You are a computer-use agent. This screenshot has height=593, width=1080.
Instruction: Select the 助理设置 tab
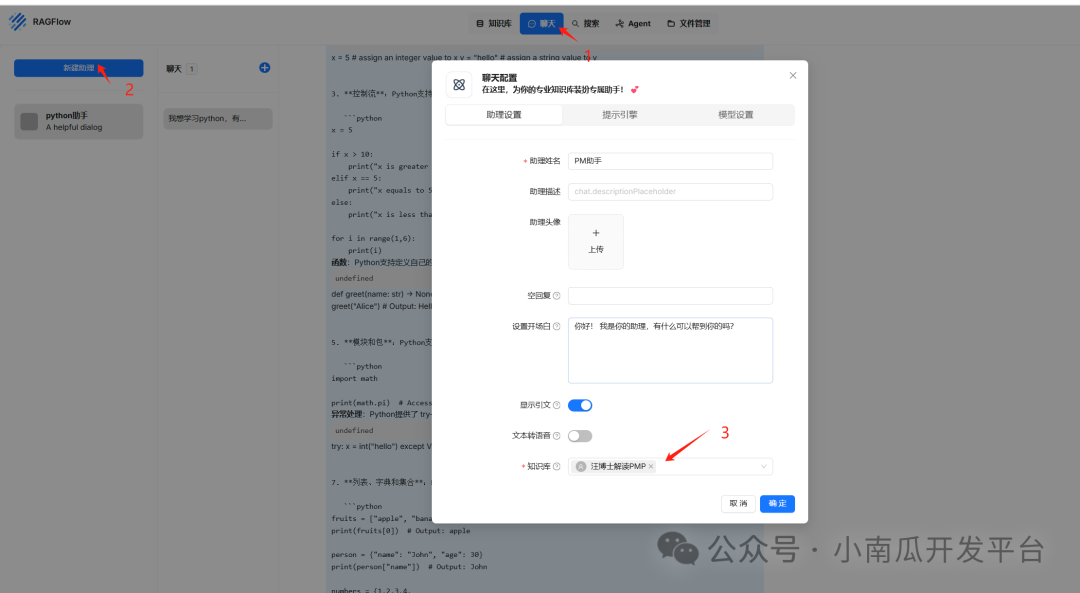click(504, 115)
